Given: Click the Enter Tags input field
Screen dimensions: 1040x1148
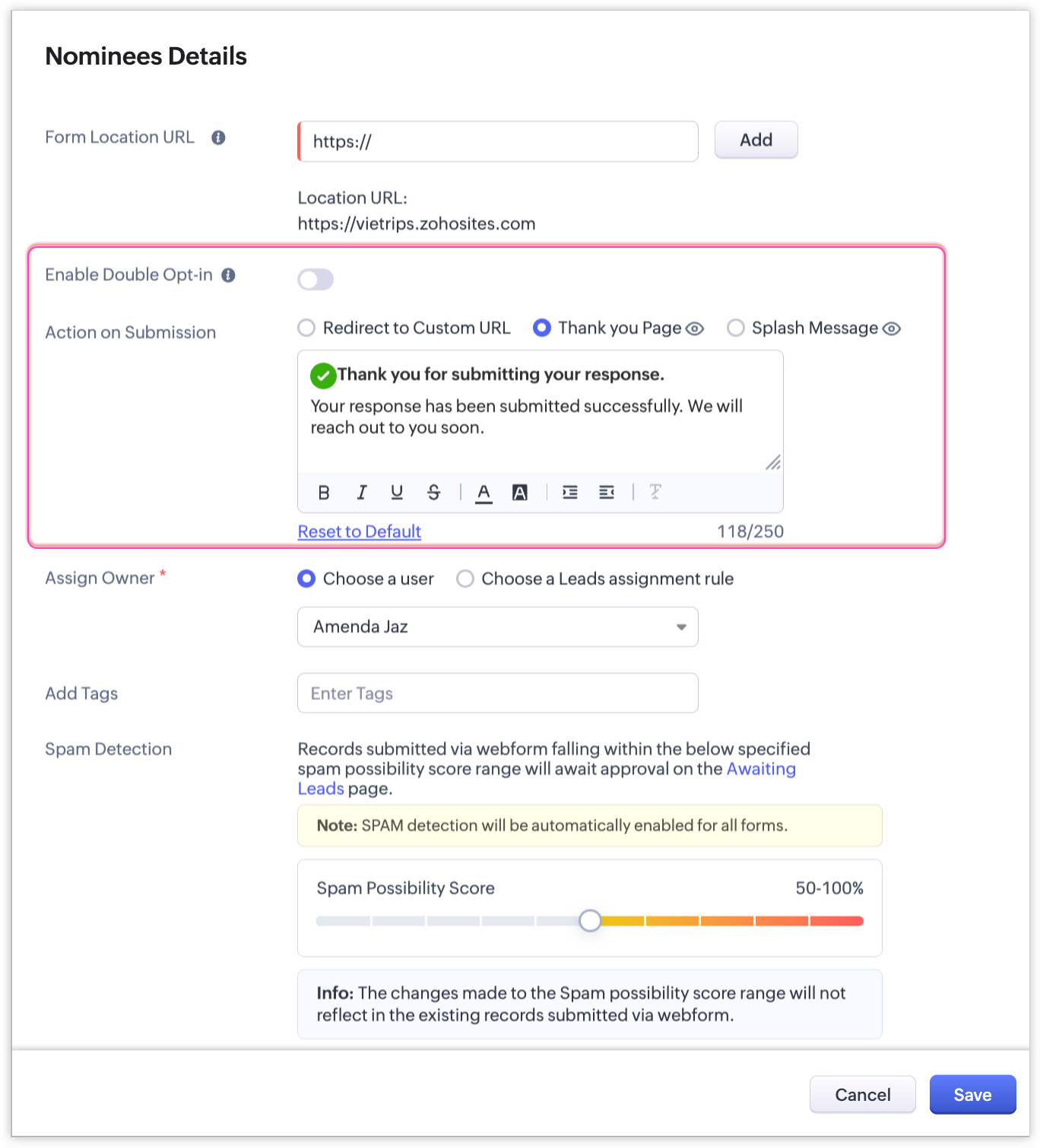Looking at the screenshot, I should pyautogui.click(x=497, y=693).
